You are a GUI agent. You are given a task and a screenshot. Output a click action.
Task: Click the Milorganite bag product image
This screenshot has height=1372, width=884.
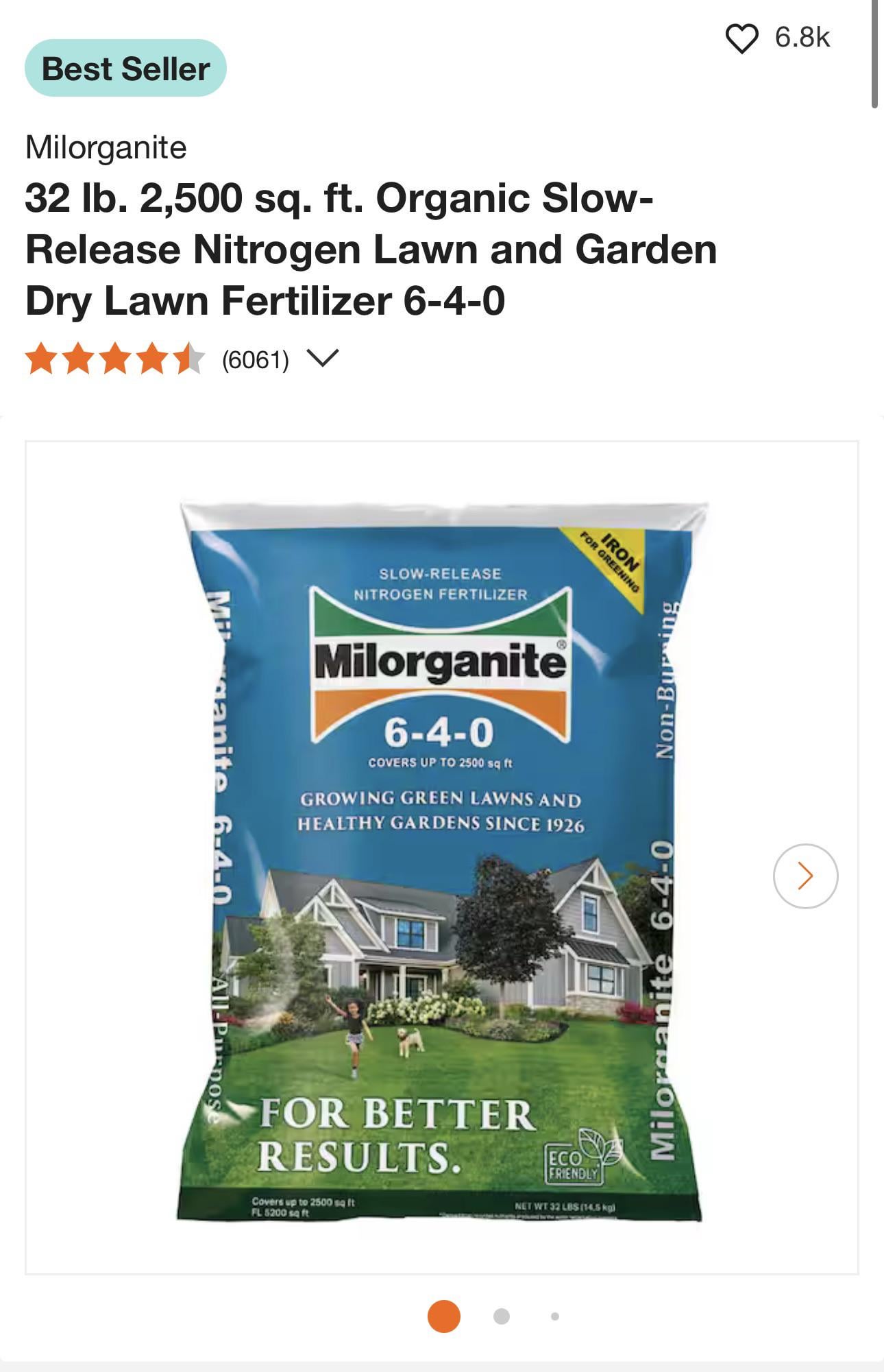point(442,862)
